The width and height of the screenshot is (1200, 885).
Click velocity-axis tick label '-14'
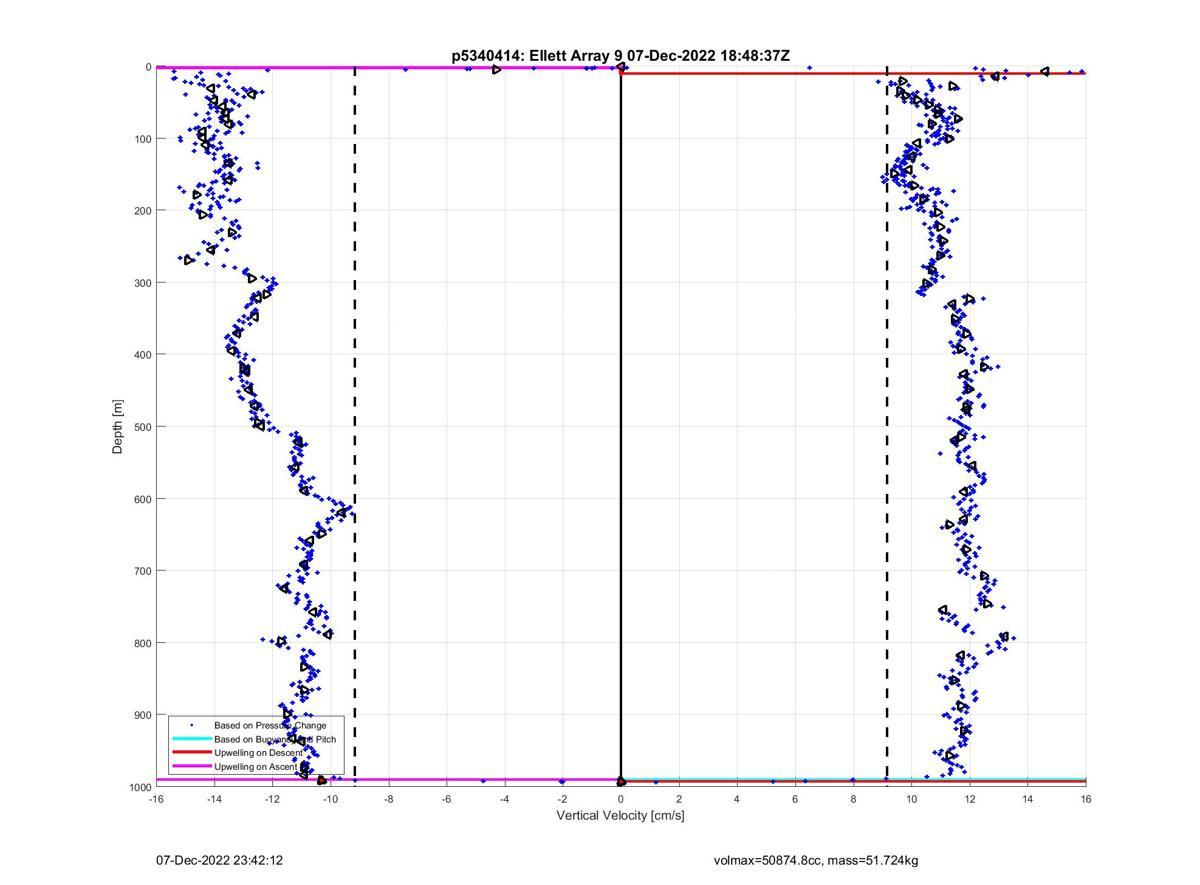tap(214, 799)
